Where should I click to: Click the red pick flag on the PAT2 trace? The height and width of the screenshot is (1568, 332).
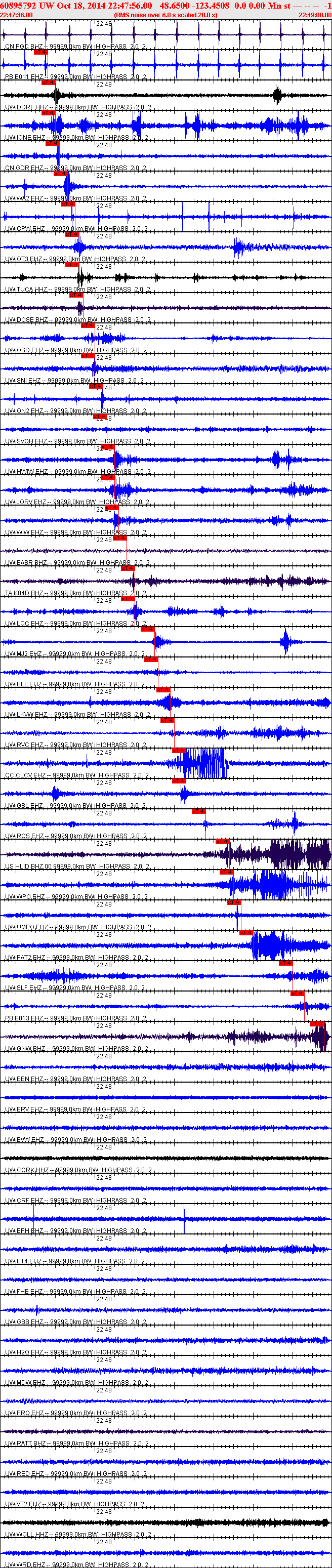click(246, 932)
